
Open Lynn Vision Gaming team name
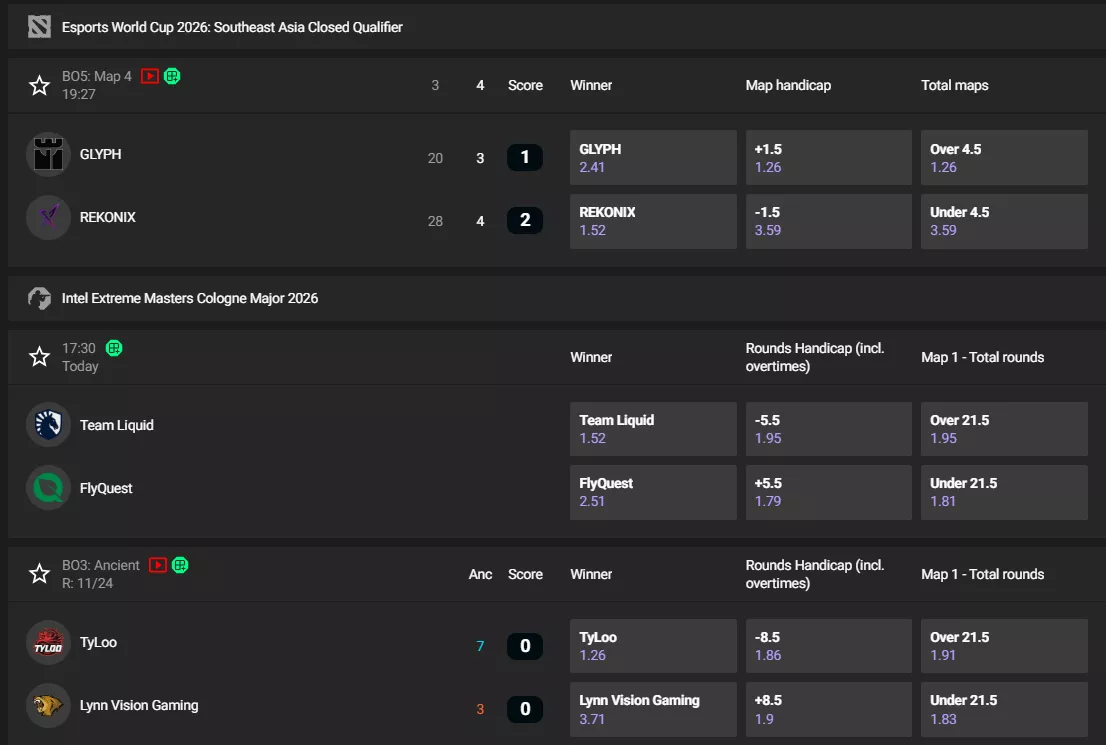(x=139, y=705)
